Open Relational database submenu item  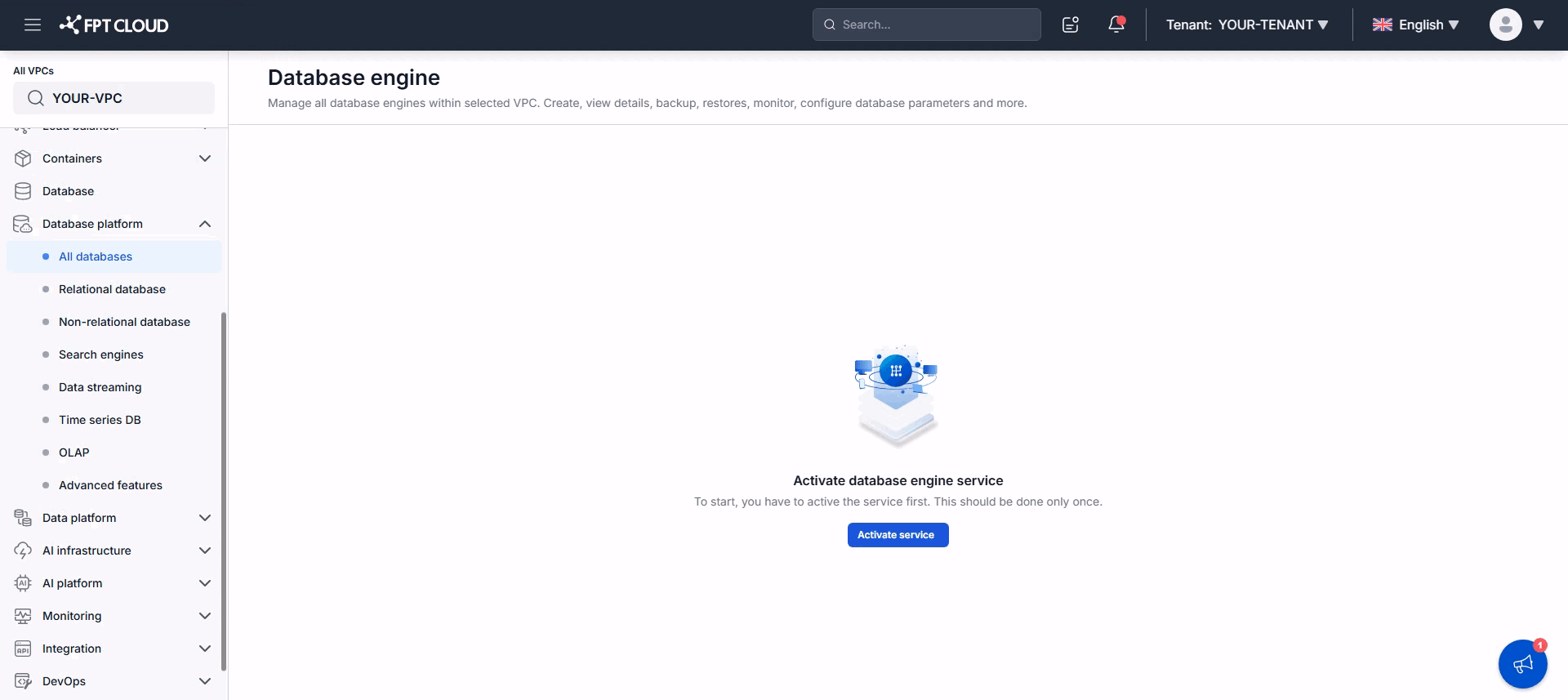[x=114, y=289]
